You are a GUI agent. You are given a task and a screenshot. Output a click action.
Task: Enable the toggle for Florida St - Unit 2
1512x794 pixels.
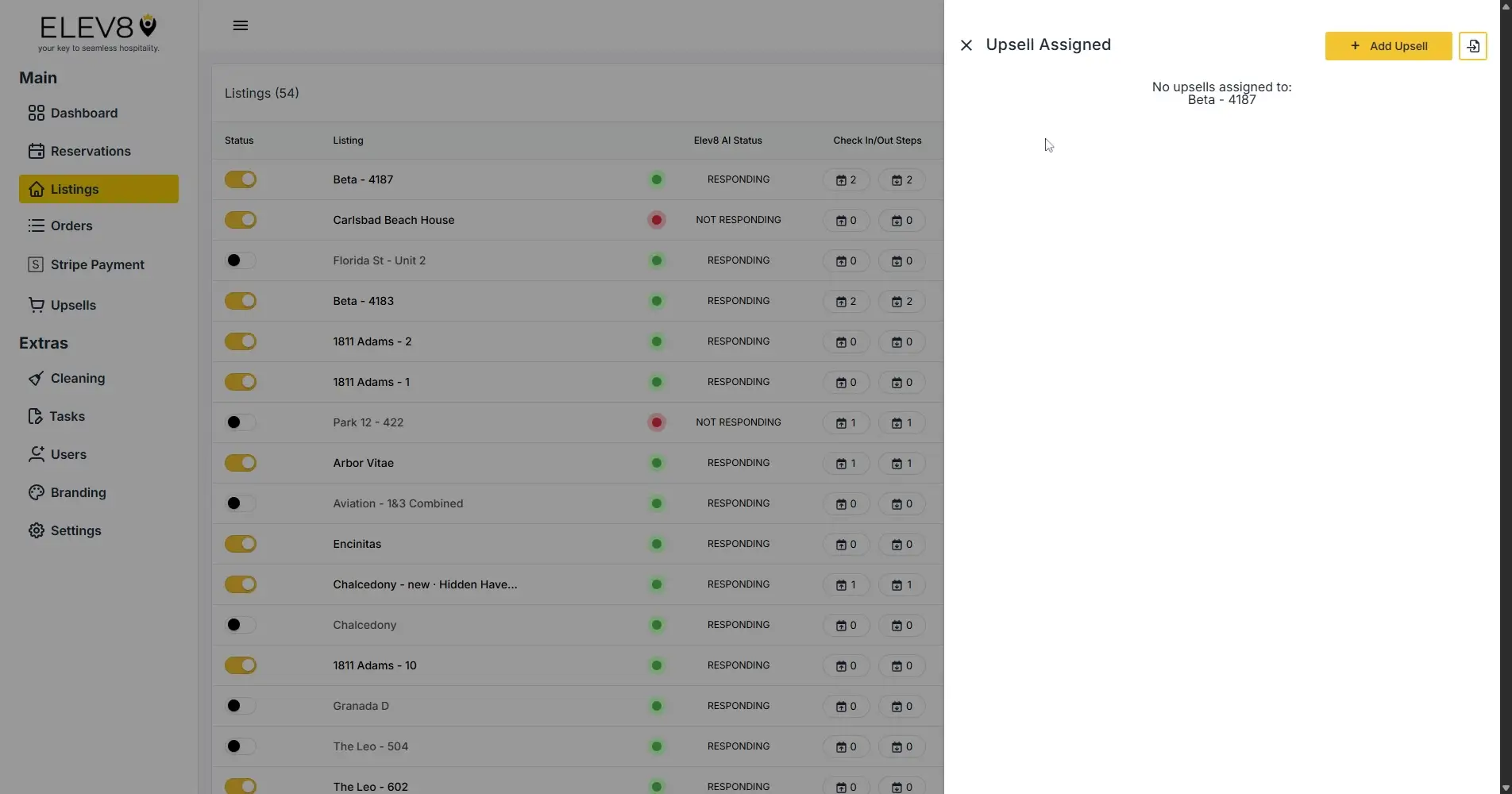tap(239, 260)
